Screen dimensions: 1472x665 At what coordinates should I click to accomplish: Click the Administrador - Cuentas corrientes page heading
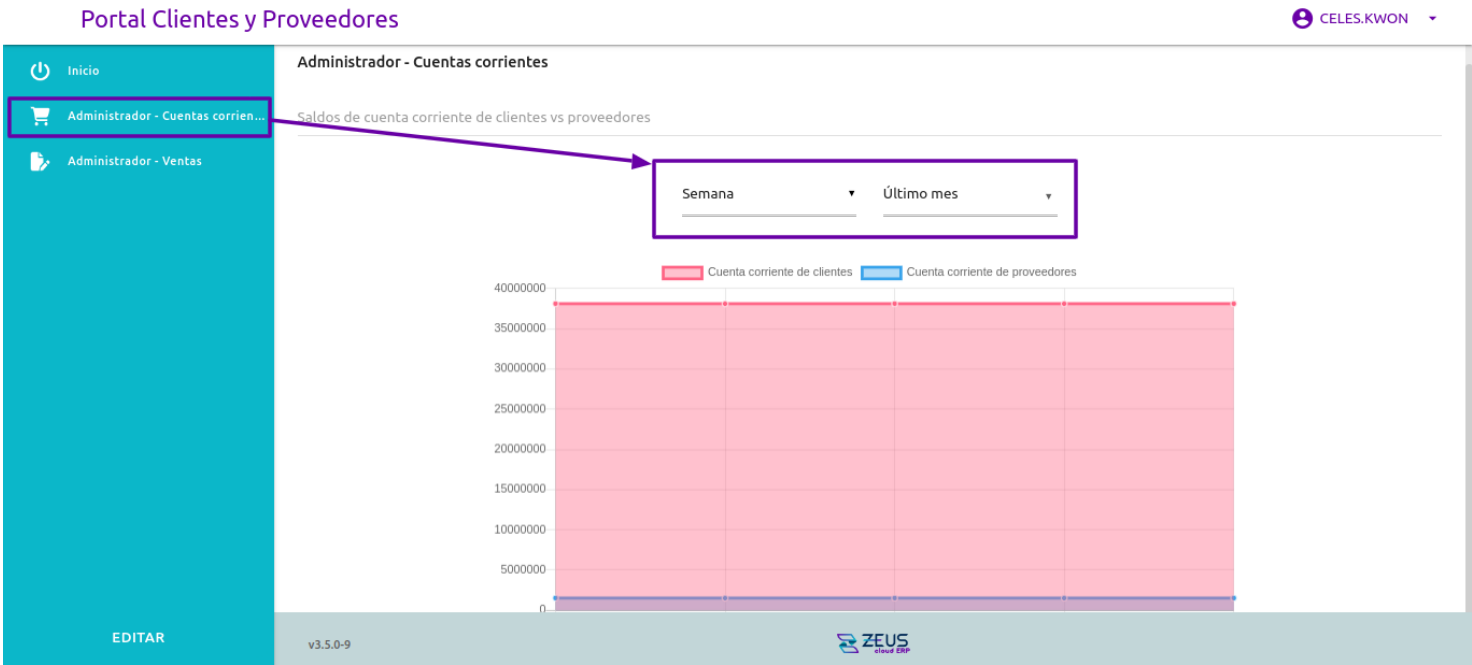422,62
